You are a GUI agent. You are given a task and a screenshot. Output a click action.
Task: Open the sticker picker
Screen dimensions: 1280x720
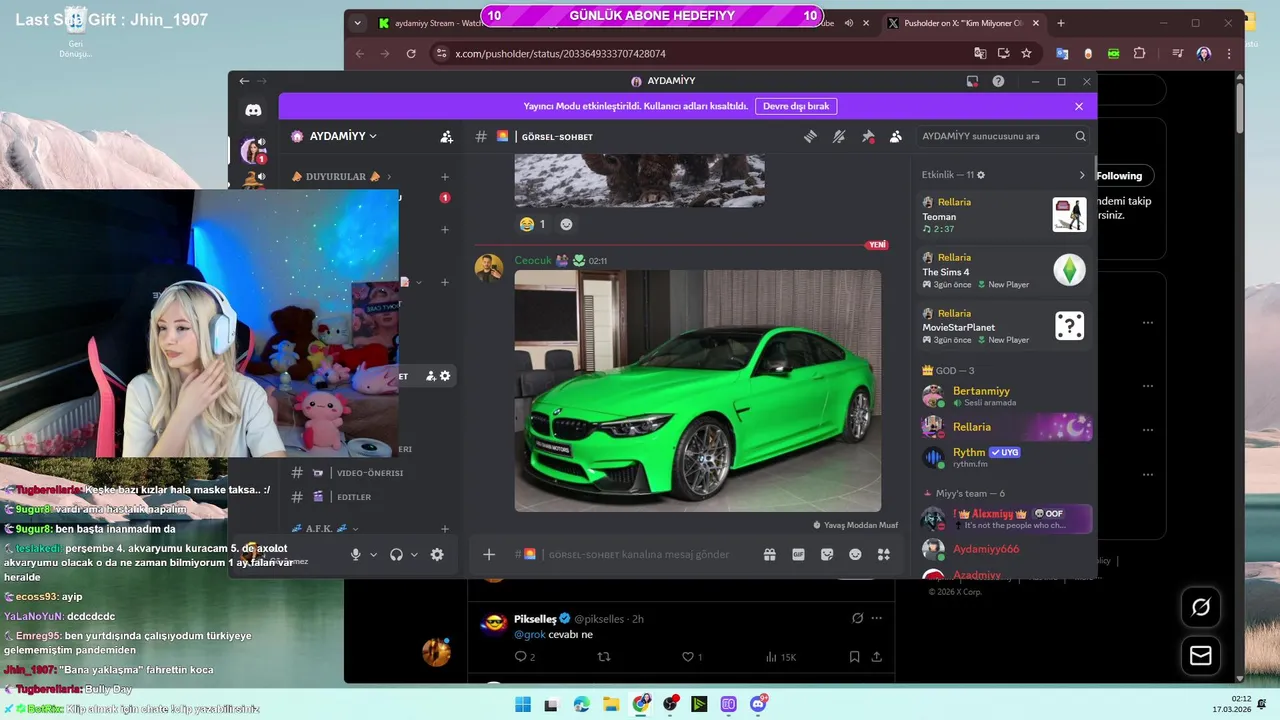click(x=827, y=554)
